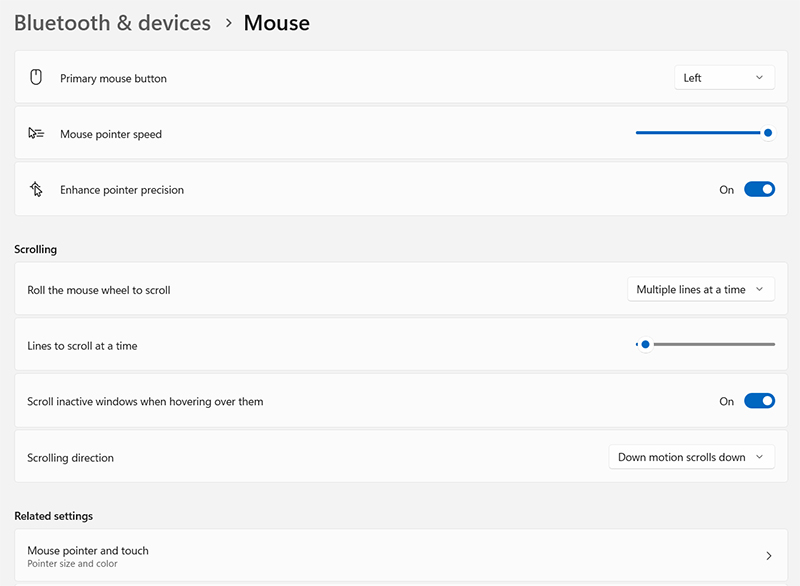Click Enhance pointer precision label
800x586 pixels.
click(122, 190)
